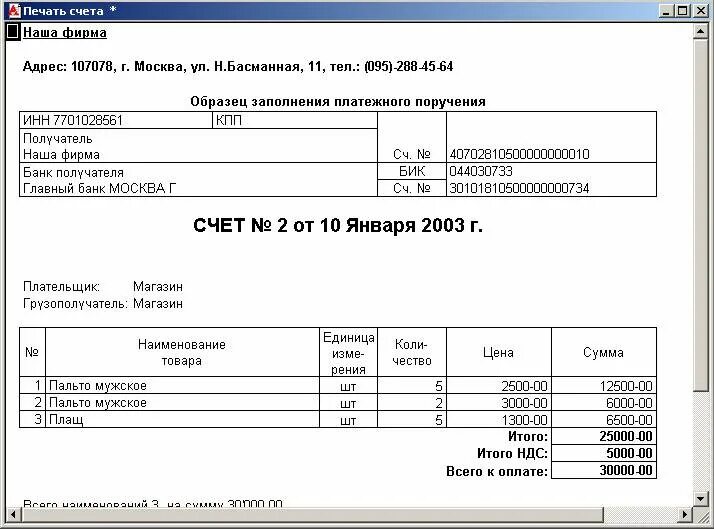This screenshot has height=529, width=714.
Task: Click the Всего к оплате: label
Action: point(497,471)
